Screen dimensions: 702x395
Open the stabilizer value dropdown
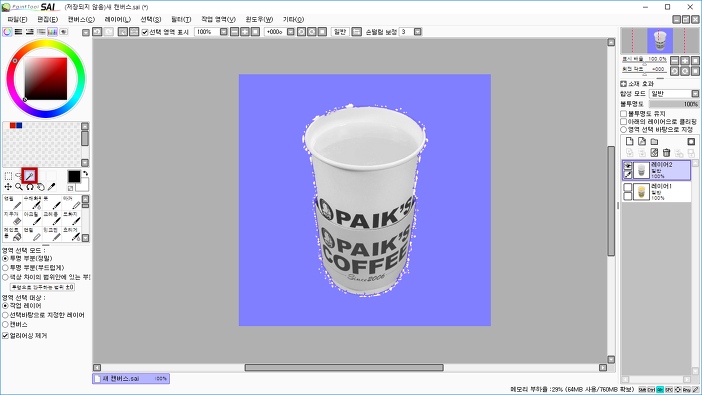pyautogui.click(x=417, y=32)
